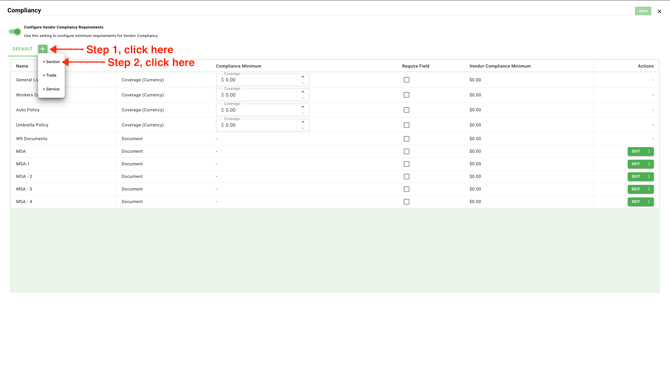Click Coverage (Currency) cell in Umbrella Policy row
The image size is (670, 386).
[143, 125]
